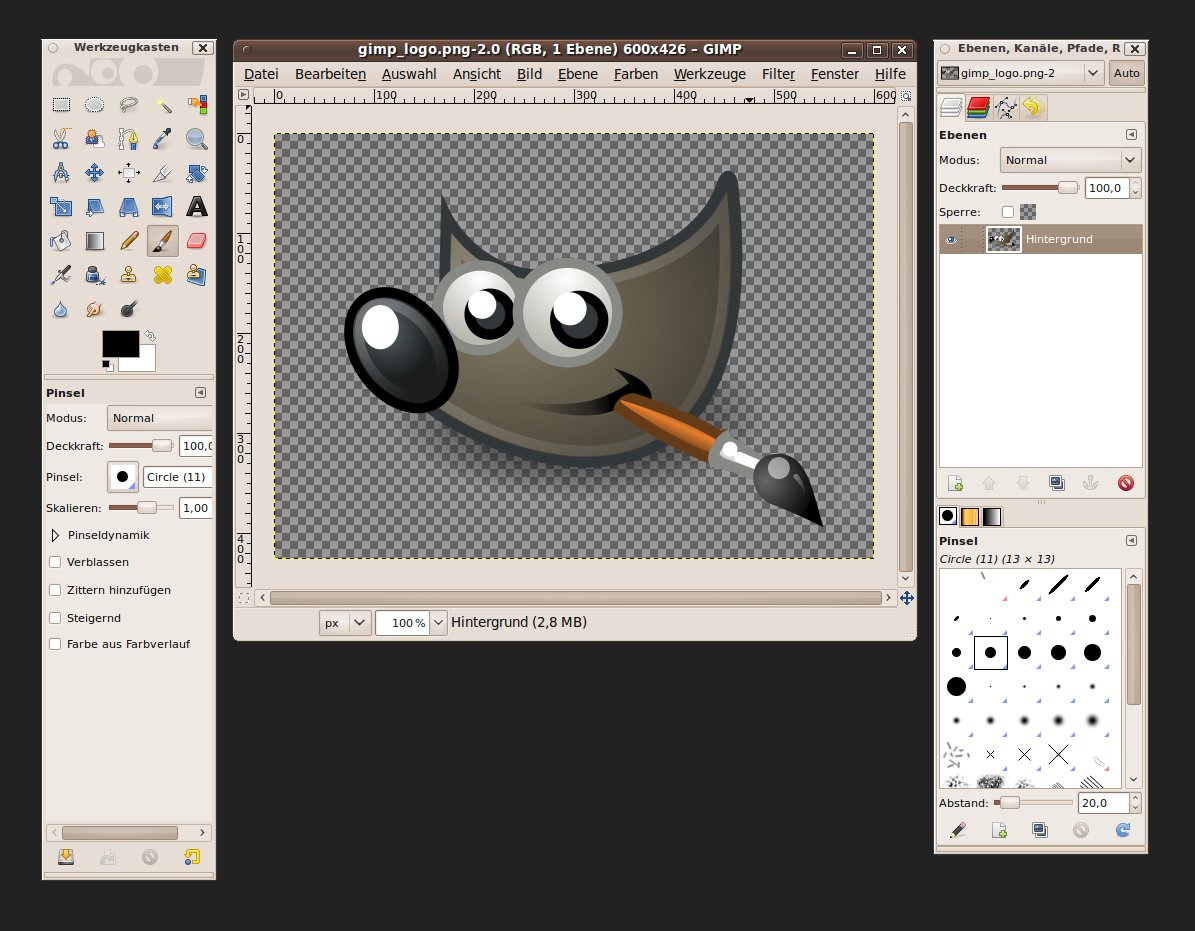Open the Bearbeiten menu
The height and width of the screenshot is (931, 1195).
[x=330, y=74]
